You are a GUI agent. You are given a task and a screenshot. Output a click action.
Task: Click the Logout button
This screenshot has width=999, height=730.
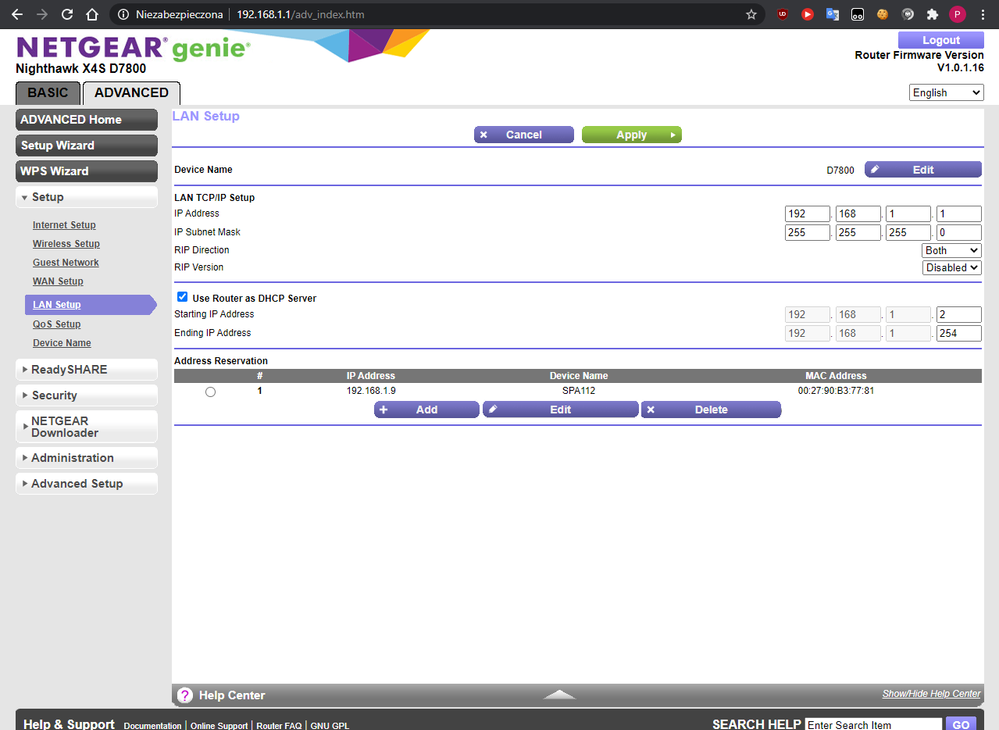940,40
